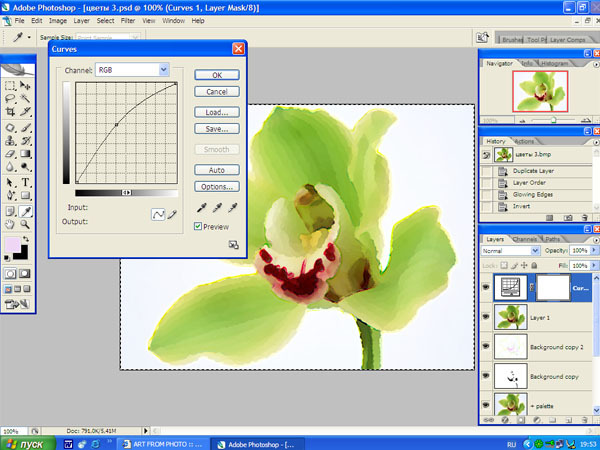Choose the draw-curve pencil mode in Curves

[x=172, y=215]
